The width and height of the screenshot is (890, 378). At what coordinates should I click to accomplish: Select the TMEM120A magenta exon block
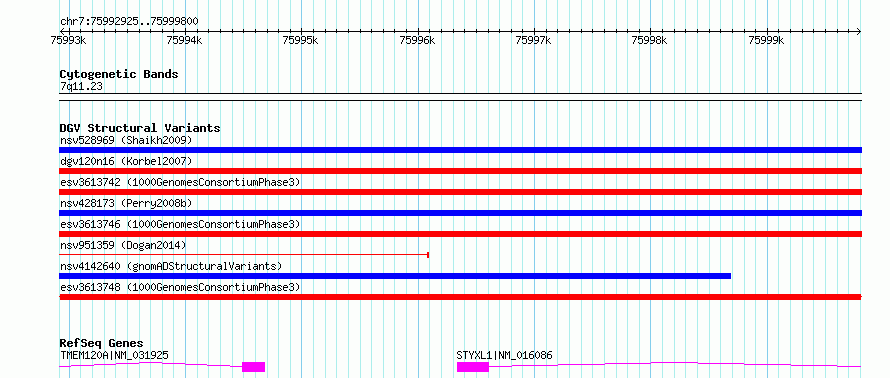click(x=253, y=367)
